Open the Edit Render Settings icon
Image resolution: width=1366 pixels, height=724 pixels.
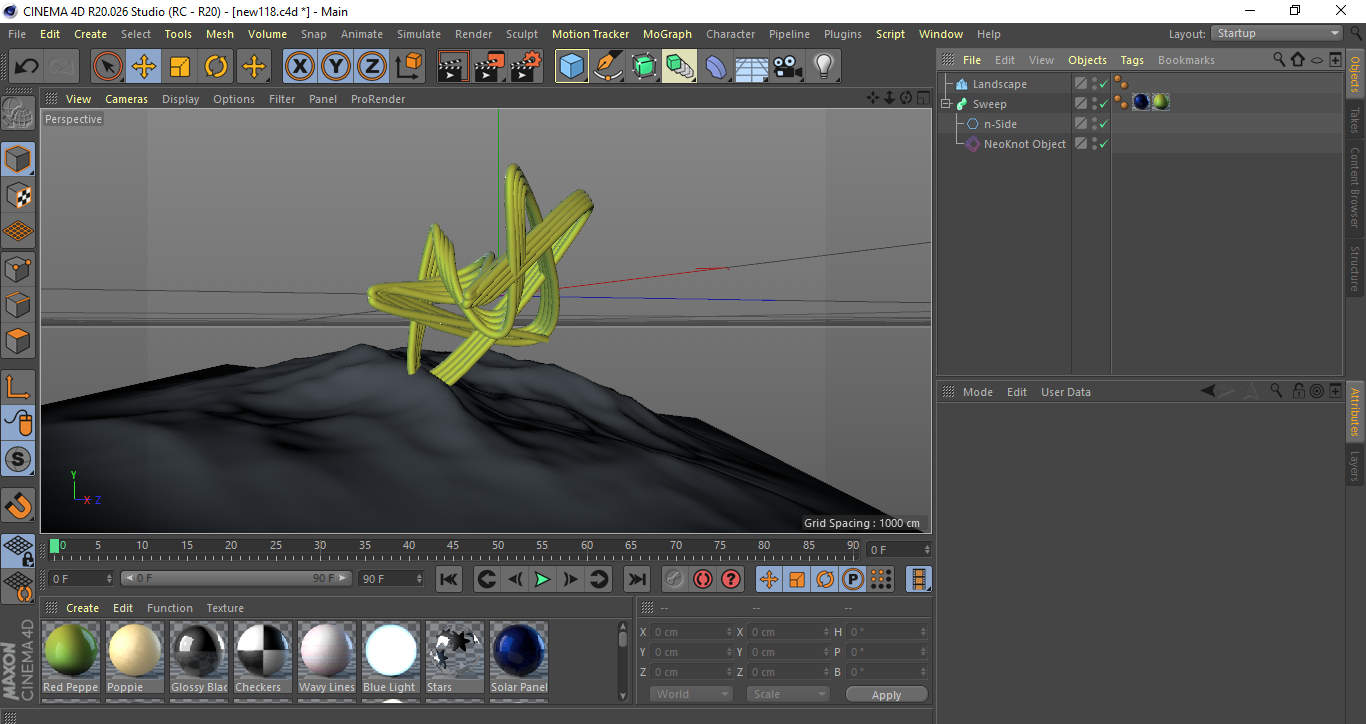[x=526, y=67]
